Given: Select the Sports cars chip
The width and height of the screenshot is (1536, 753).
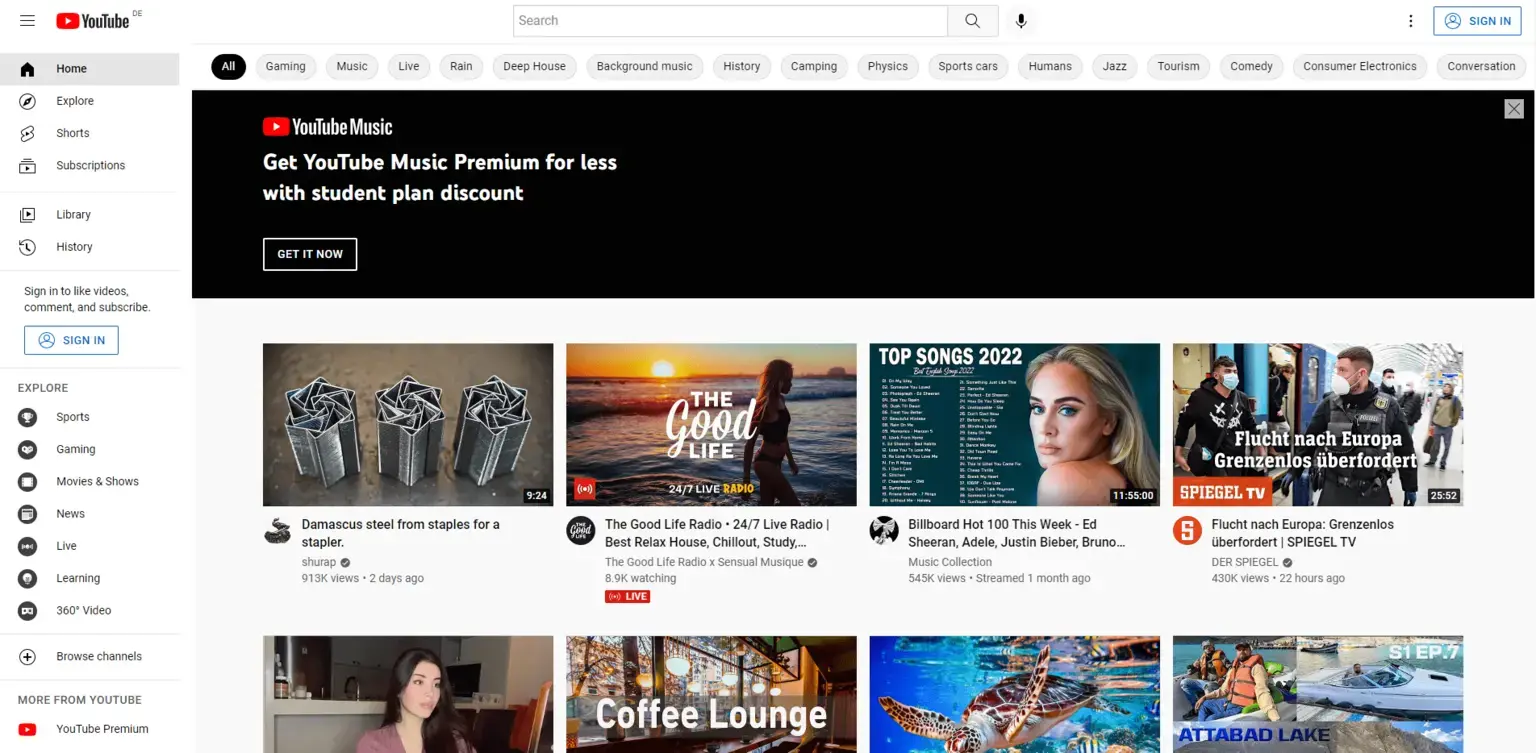Looking at the screenshot, I should pos(968,66).
